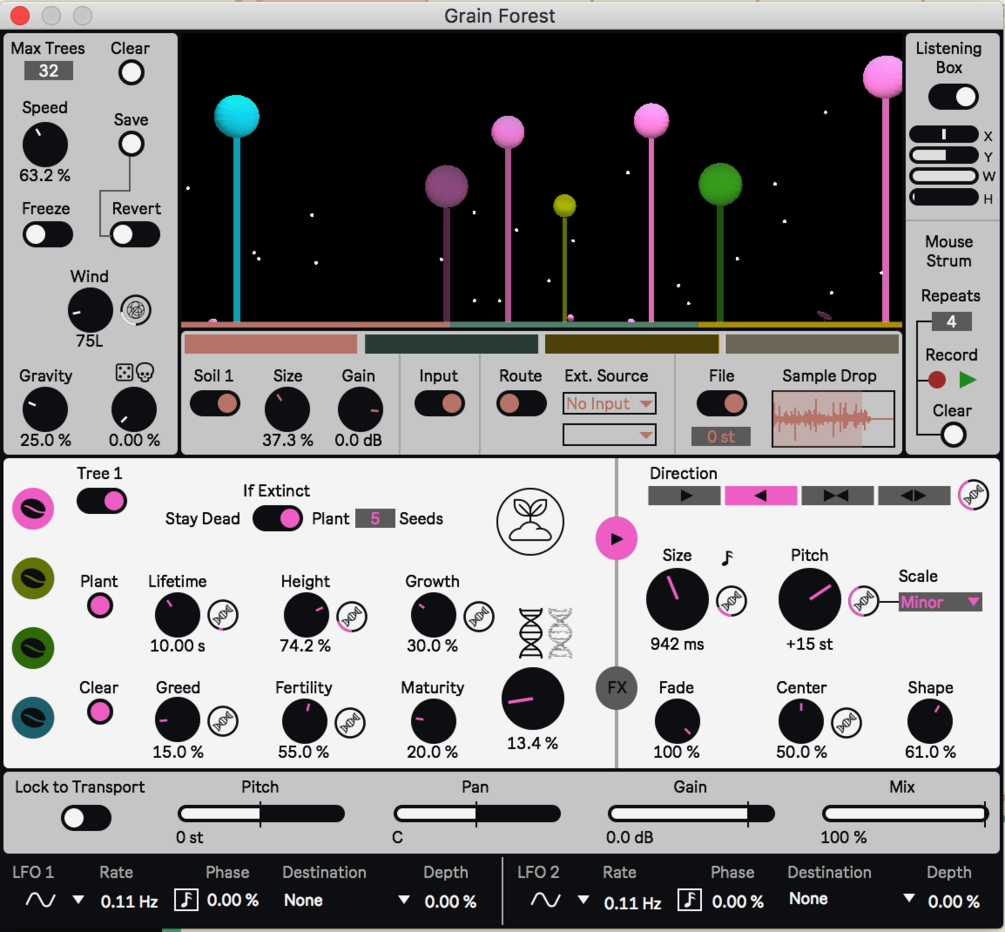Click the skull icon above mortality knob
This screenshot has width=1005, height=932.
(145, 372)
